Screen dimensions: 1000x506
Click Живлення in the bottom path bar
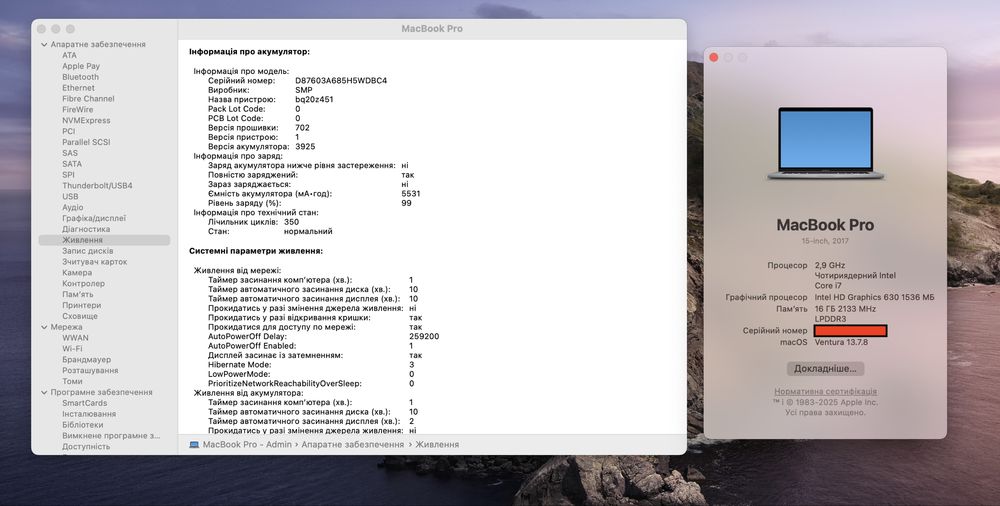[437, 445]
